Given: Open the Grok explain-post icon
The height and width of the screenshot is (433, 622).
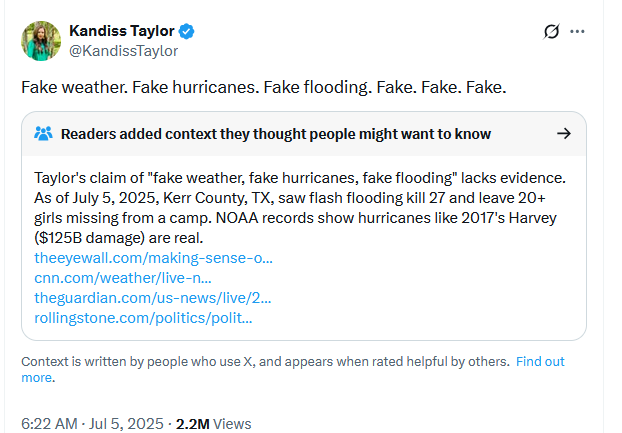Looking at the screenshot, I should coord(551,31).
